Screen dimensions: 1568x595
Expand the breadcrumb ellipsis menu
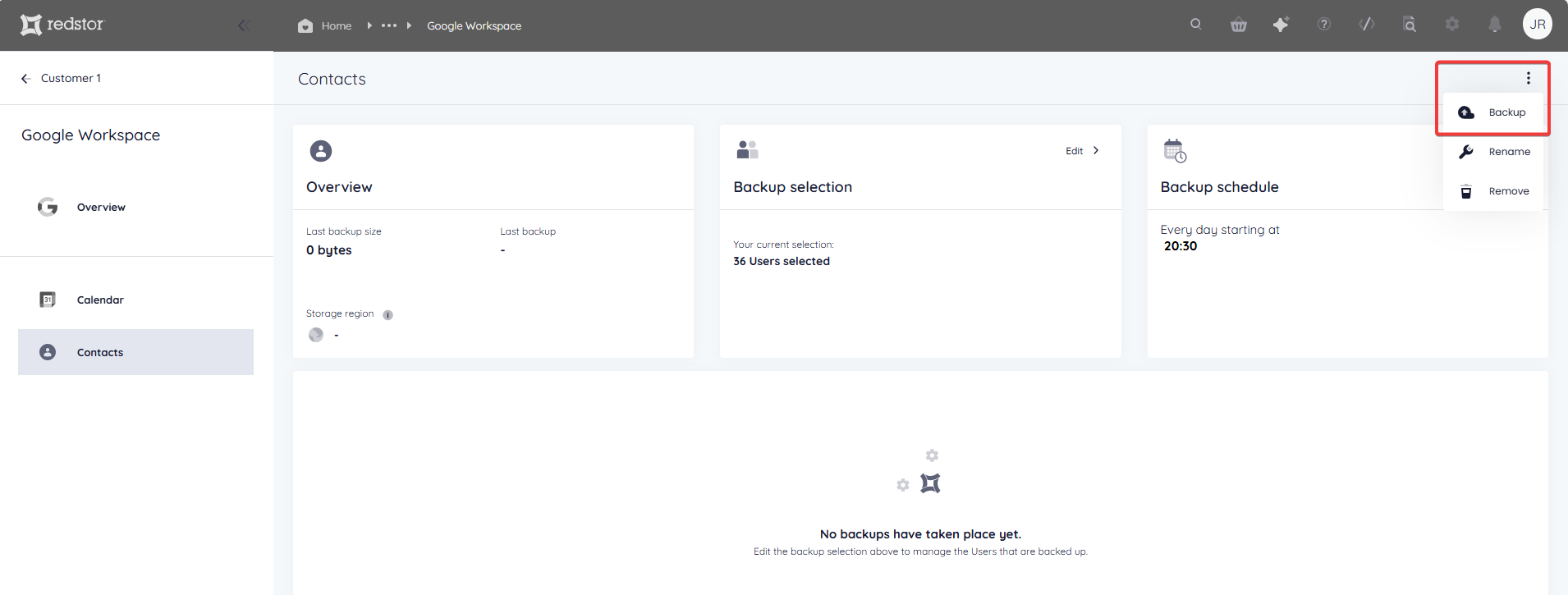389,25
